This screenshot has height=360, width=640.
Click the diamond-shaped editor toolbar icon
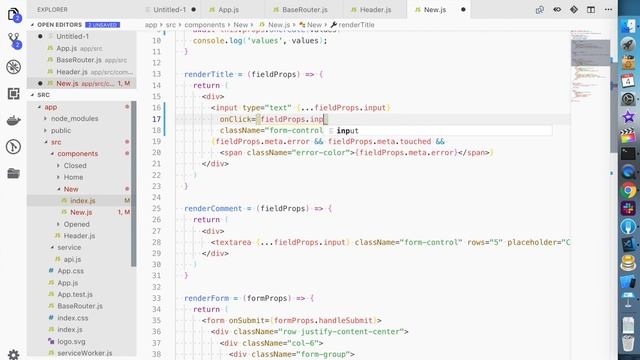click(574, 9)
